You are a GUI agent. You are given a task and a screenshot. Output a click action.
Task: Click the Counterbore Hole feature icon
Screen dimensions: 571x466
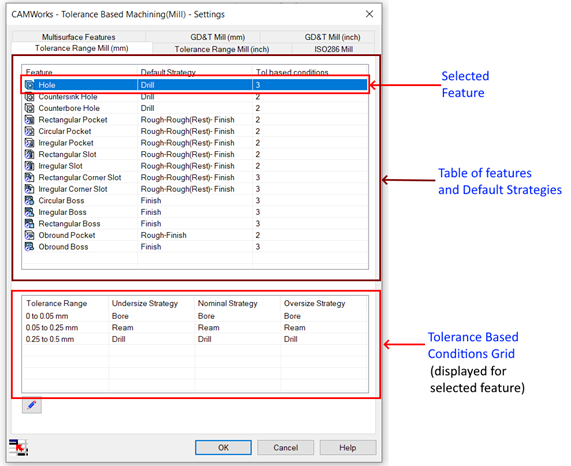pyautogui.click(x=29, y=108)
